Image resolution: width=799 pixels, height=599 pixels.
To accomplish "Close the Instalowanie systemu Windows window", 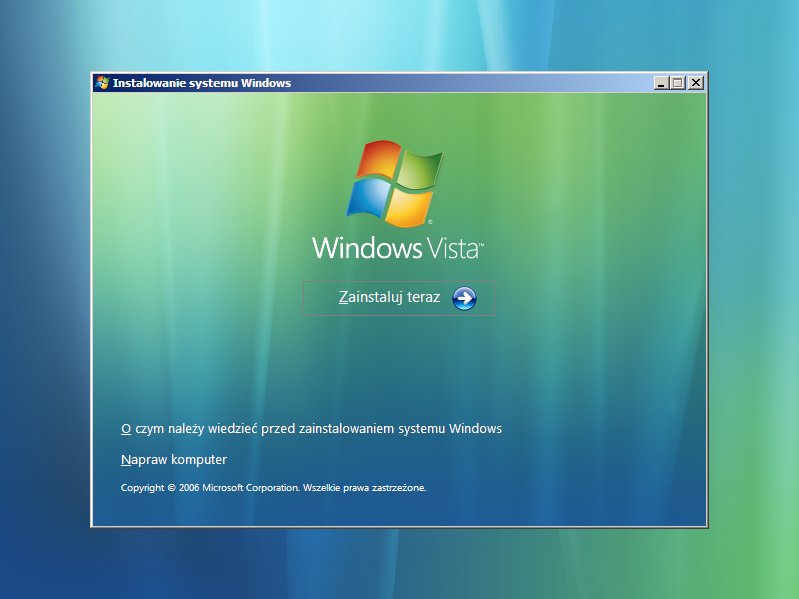I will pyautogui.click(x=696, y=83).
